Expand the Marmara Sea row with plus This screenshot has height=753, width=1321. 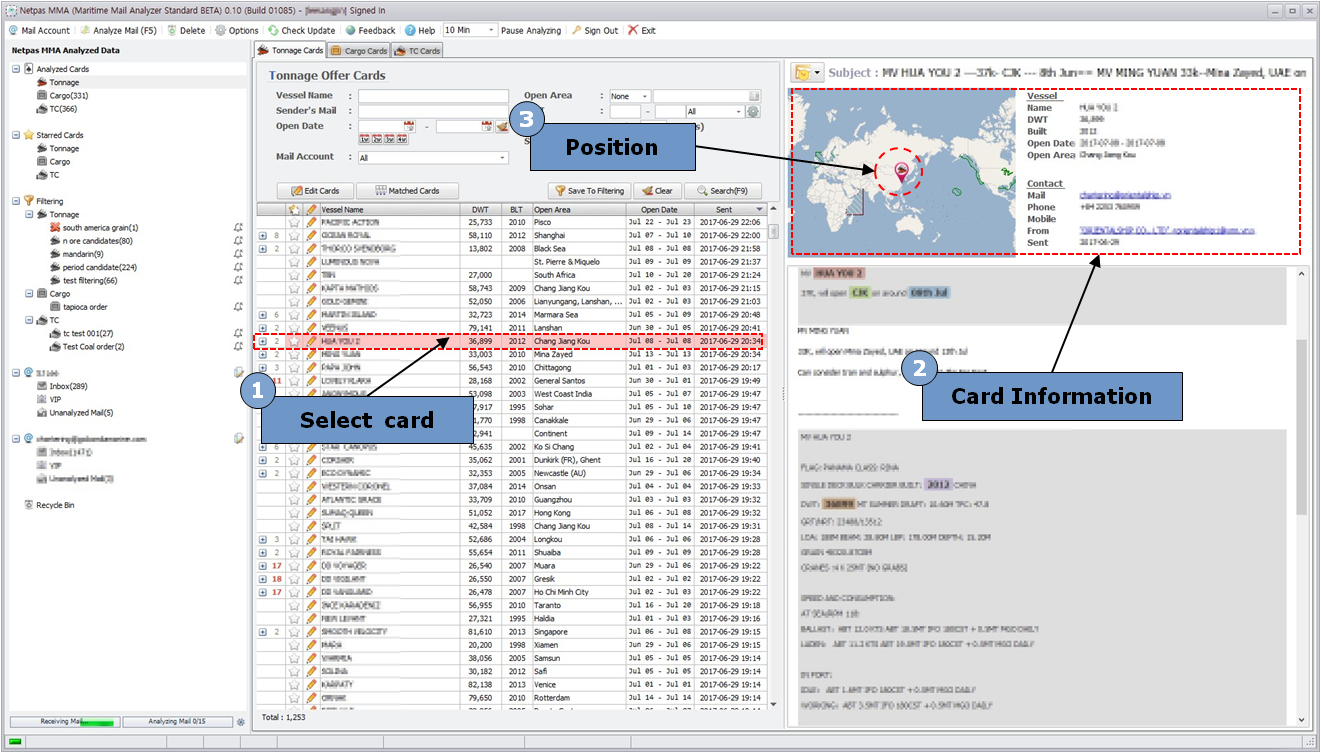point(262,314)
